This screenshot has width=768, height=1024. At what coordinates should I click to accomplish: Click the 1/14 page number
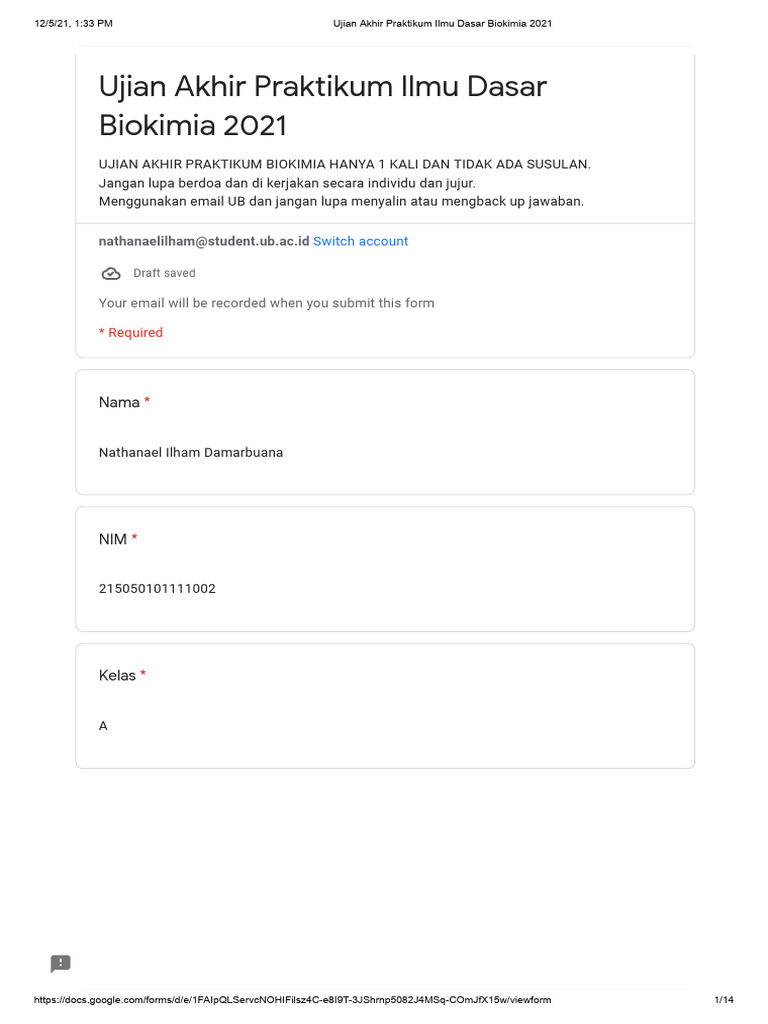pyautogui.click(x=724, y=1000)
